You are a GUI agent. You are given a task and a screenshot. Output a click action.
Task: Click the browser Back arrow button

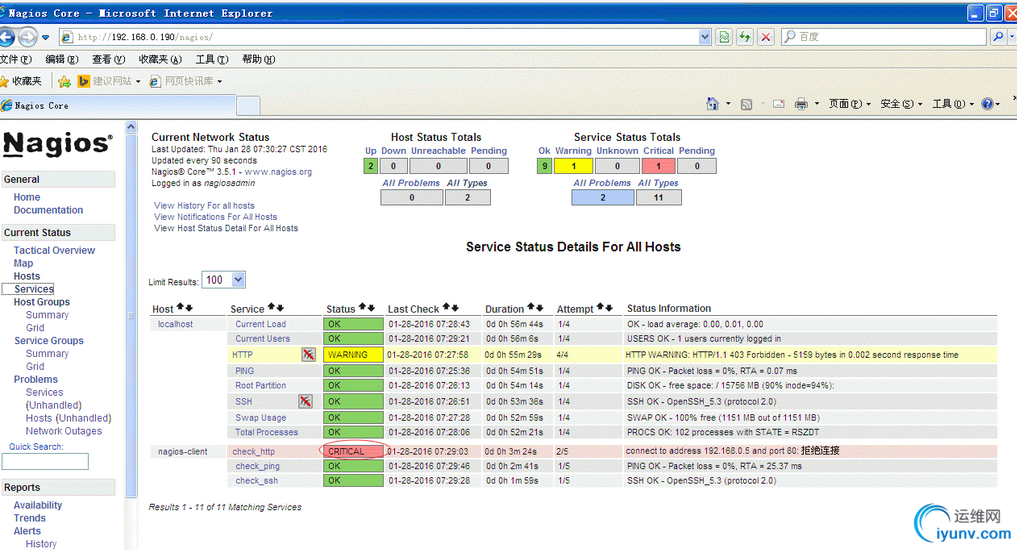[x=6, y=37]
